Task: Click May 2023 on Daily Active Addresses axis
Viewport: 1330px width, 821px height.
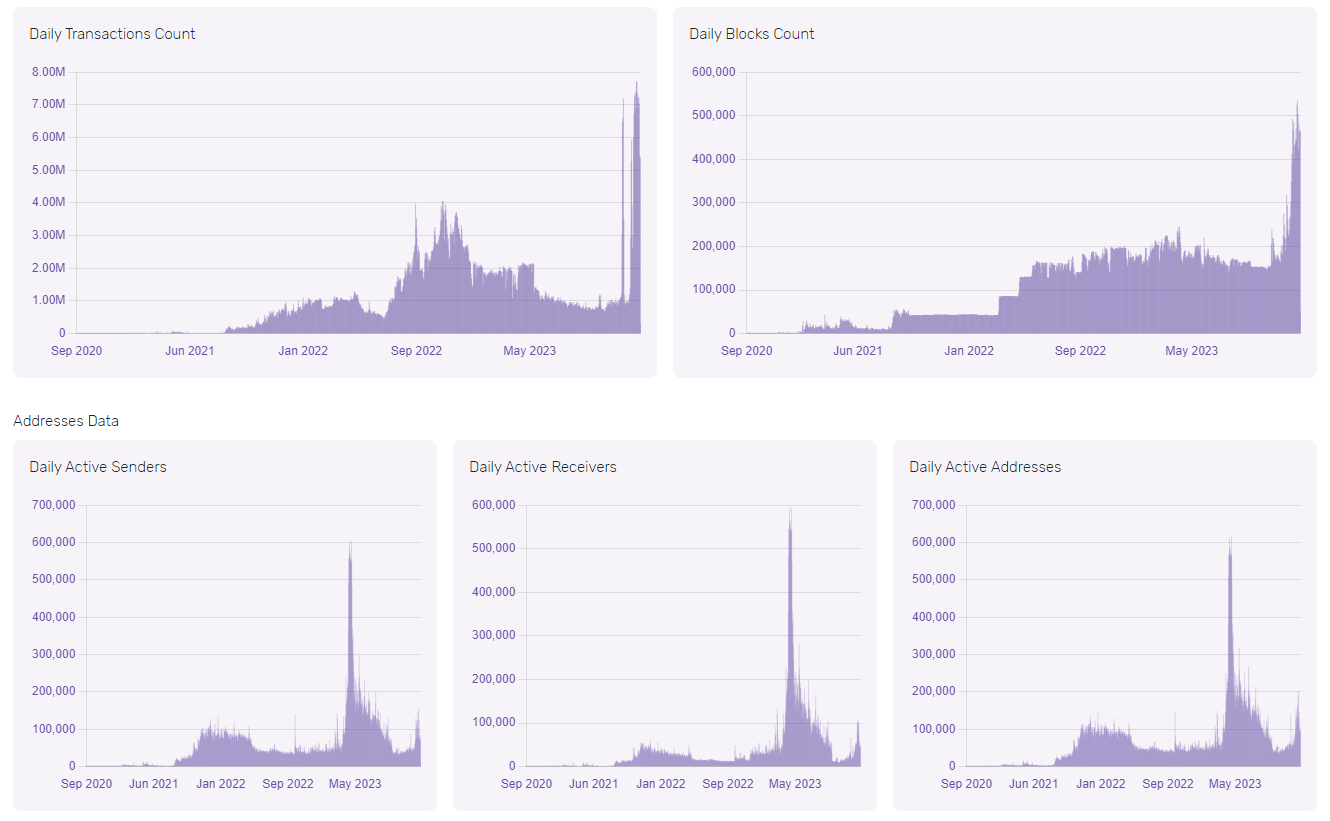Action: (x=1235, y=784)
